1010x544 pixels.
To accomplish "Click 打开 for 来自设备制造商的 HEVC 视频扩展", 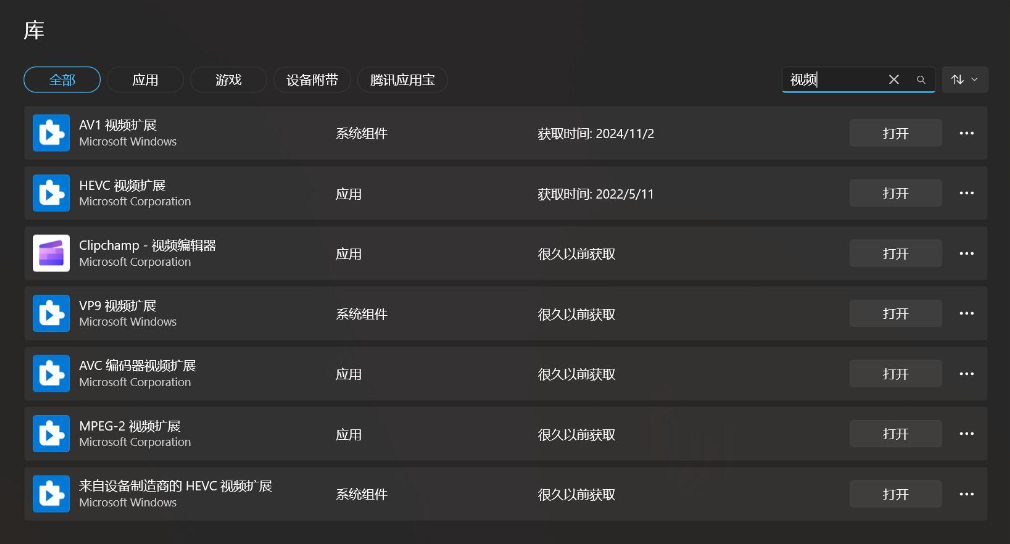I will coord(895,494).
